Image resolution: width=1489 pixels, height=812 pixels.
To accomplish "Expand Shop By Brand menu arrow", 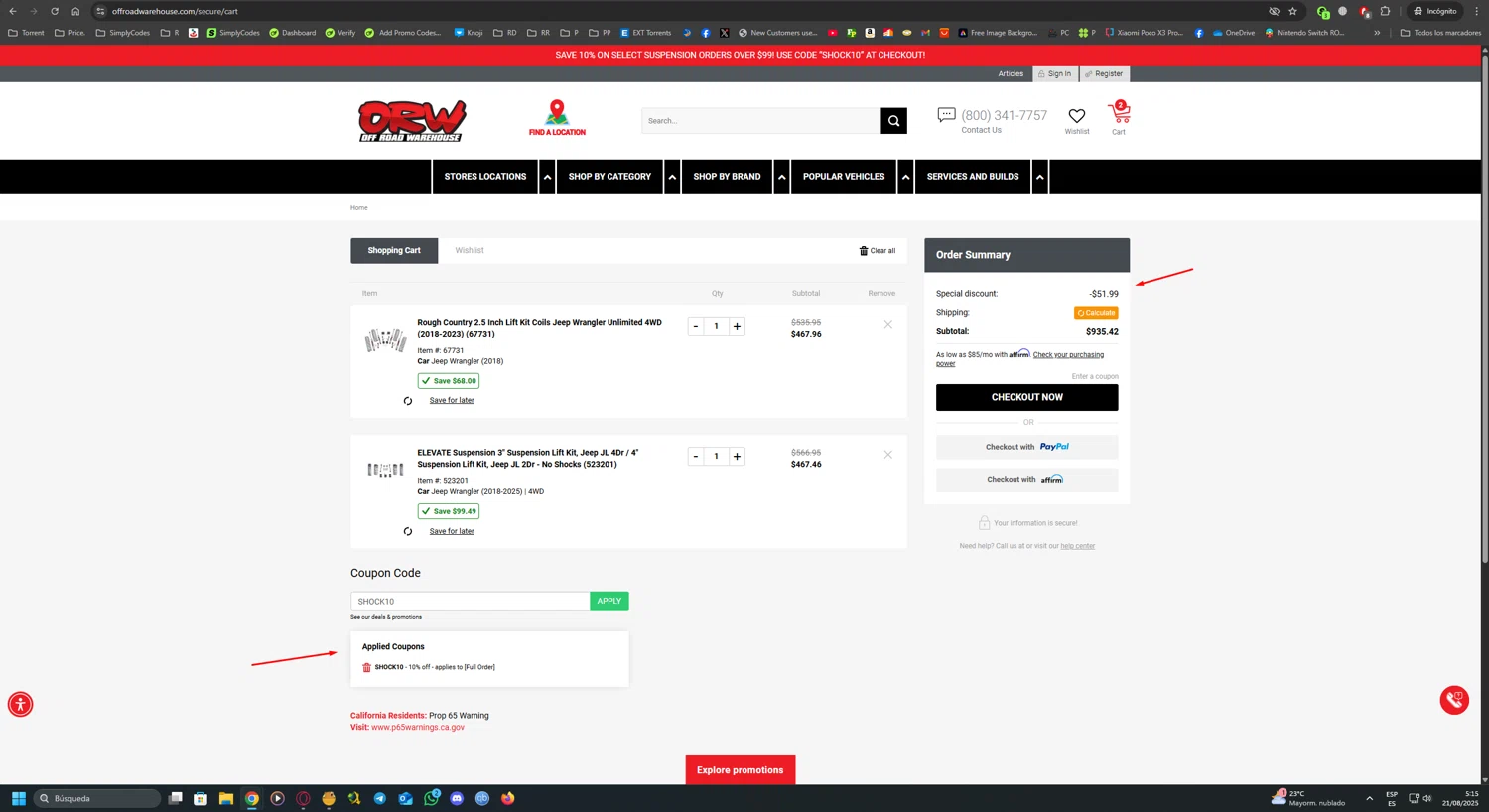I will click(781, 177).
